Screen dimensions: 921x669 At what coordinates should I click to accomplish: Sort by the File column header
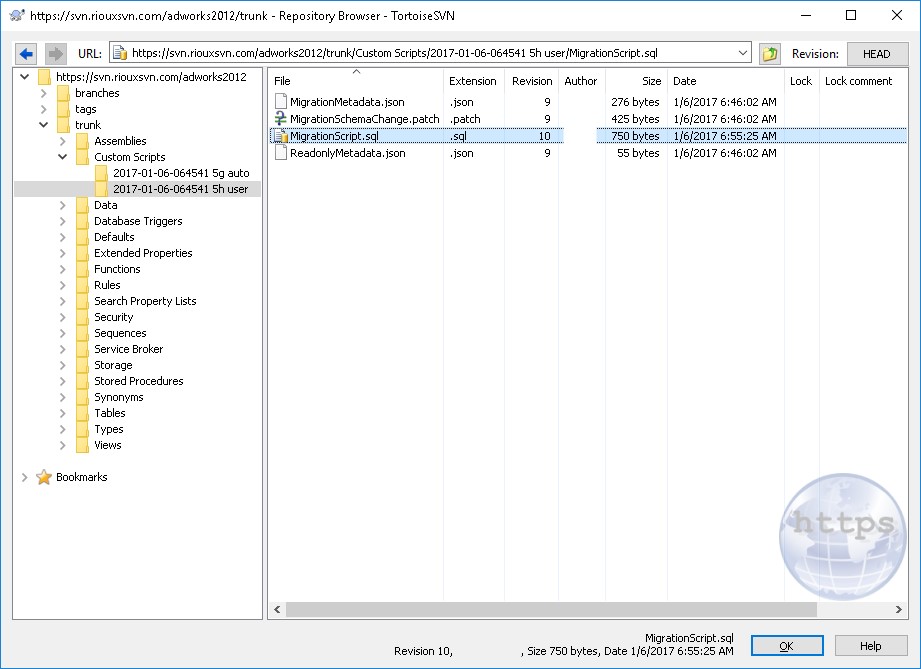(355, 81)
